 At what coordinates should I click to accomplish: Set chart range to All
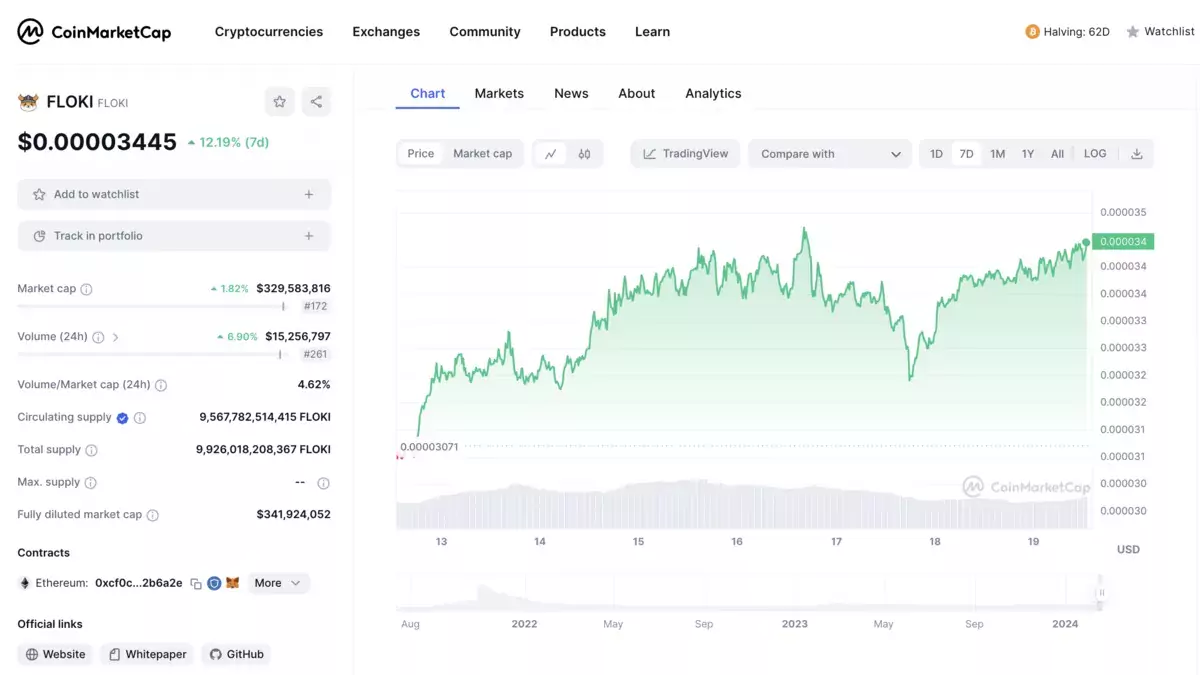[x=1057, y=154]
